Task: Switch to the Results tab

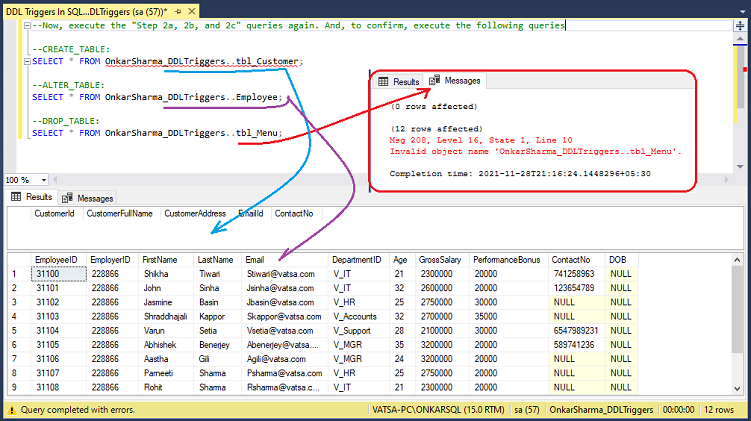Action: tap(32, 197)
